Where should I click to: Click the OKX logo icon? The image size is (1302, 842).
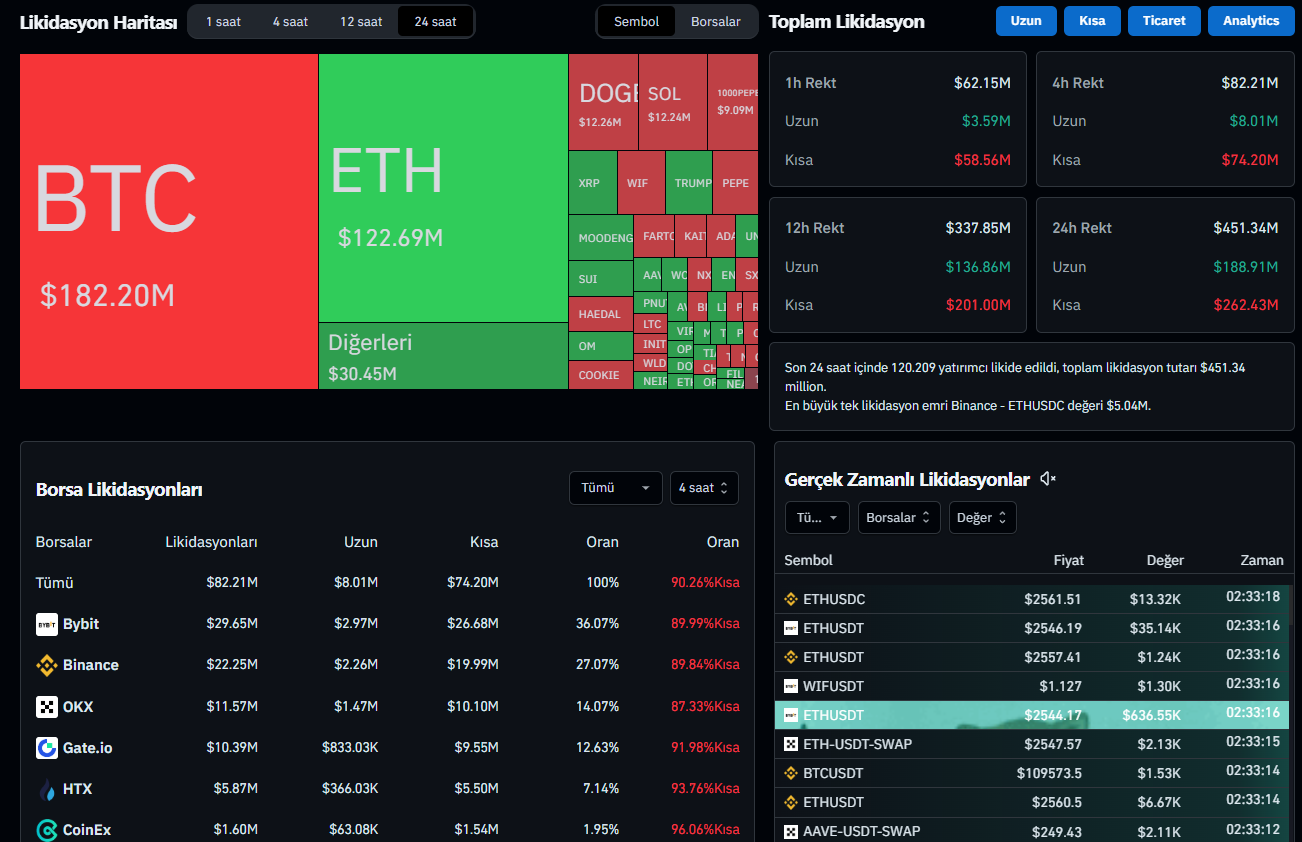click(x=46, y=707)
